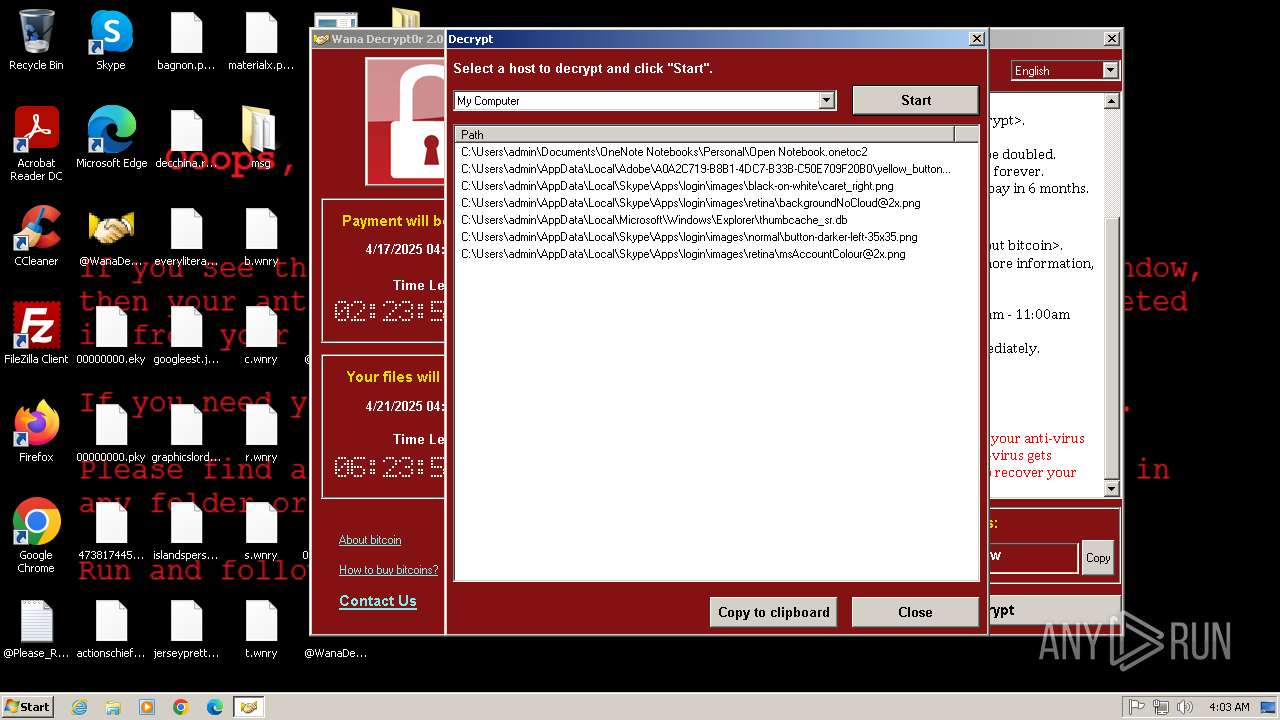
Task: Select the c.wnry file icon
Action: click(x=261, y=334)
